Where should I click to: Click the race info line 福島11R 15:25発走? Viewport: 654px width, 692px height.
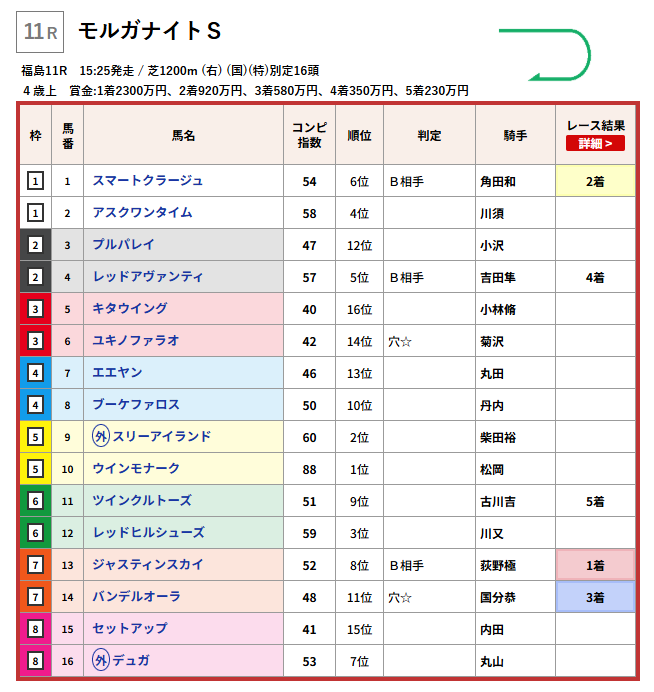point(170,70)
